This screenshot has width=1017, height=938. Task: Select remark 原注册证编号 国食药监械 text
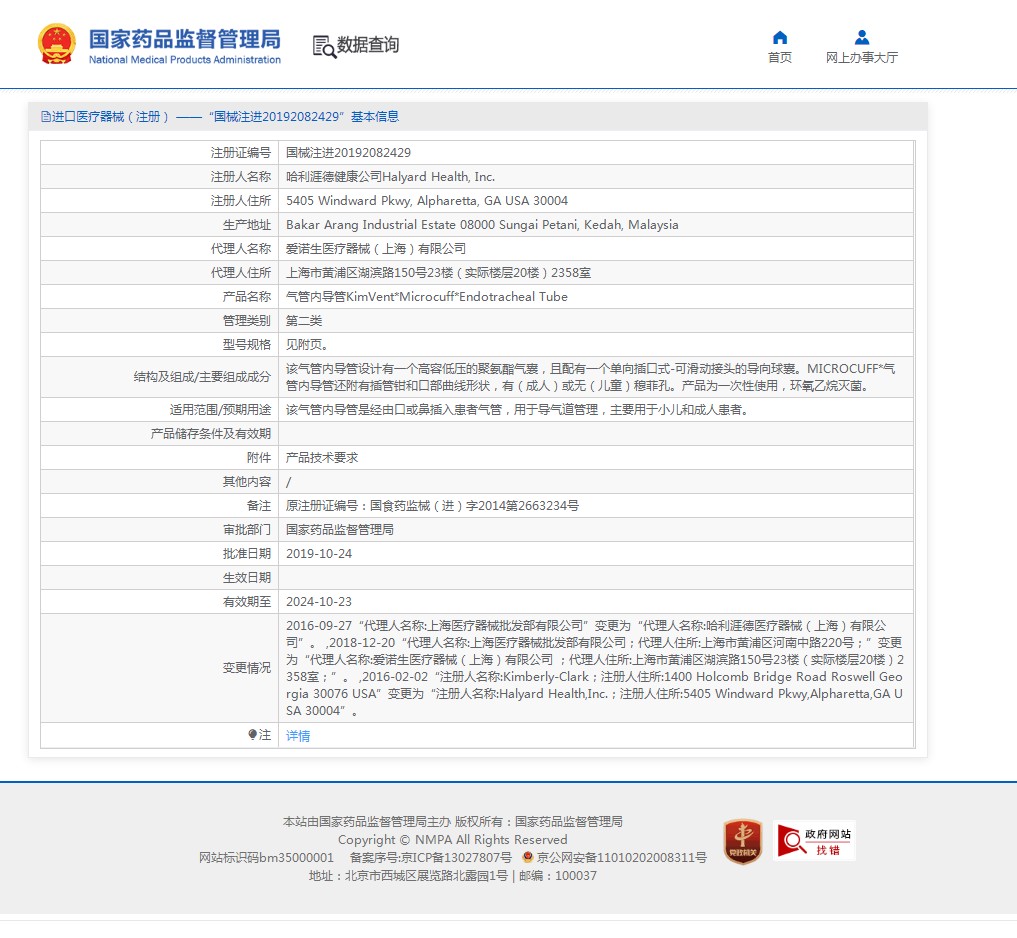pyautogui.click(x=433, y=505)
